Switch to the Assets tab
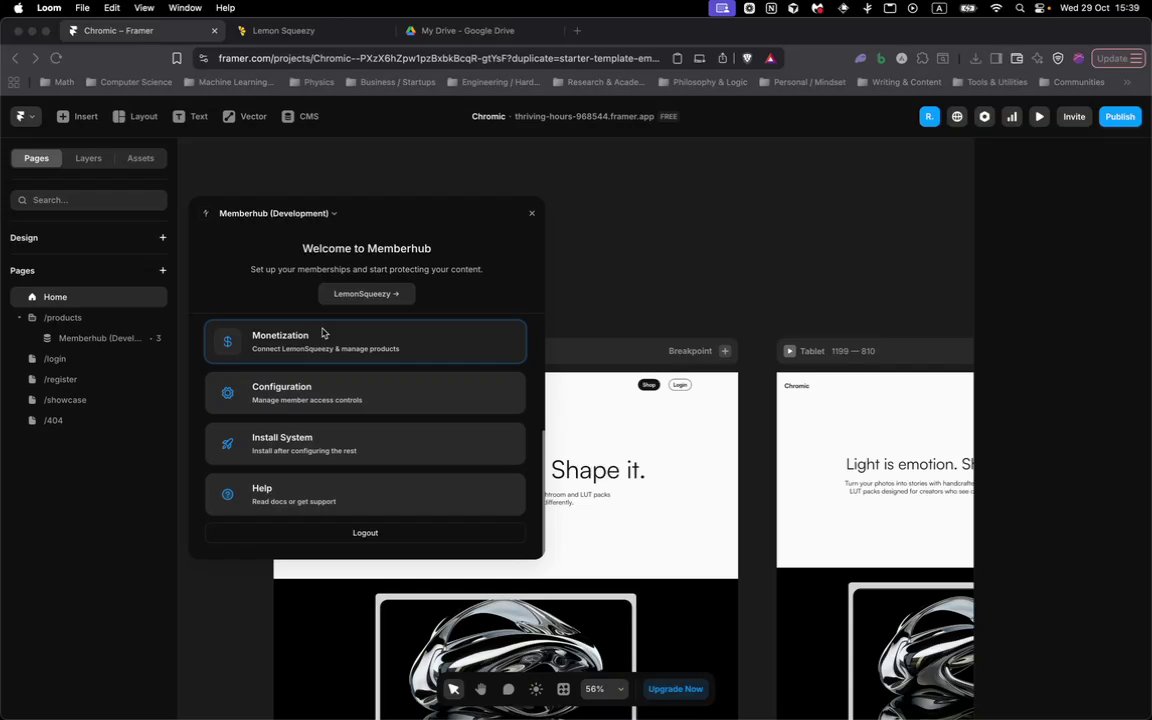The image size is (1152, 720). pyautogui.click(x=140, y=158)
